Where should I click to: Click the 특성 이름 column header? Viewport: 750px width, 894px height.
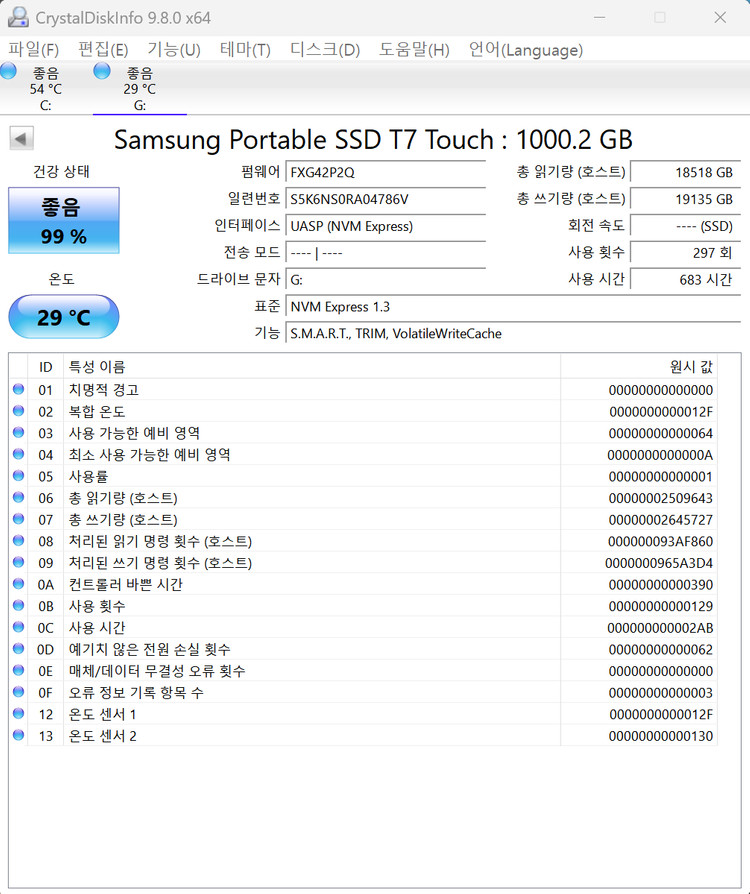311,367
